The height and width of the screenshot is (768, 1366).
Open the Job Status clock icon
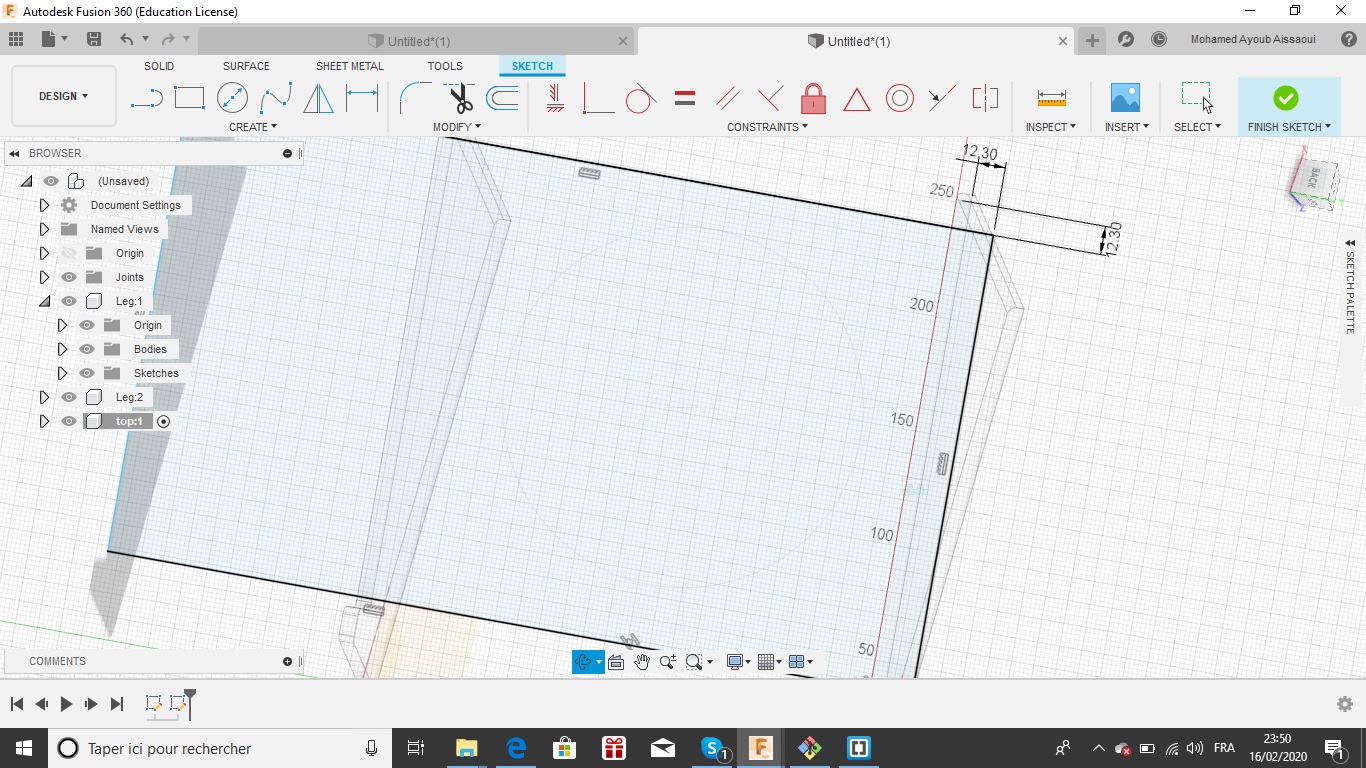click(x=1159, y=40)
